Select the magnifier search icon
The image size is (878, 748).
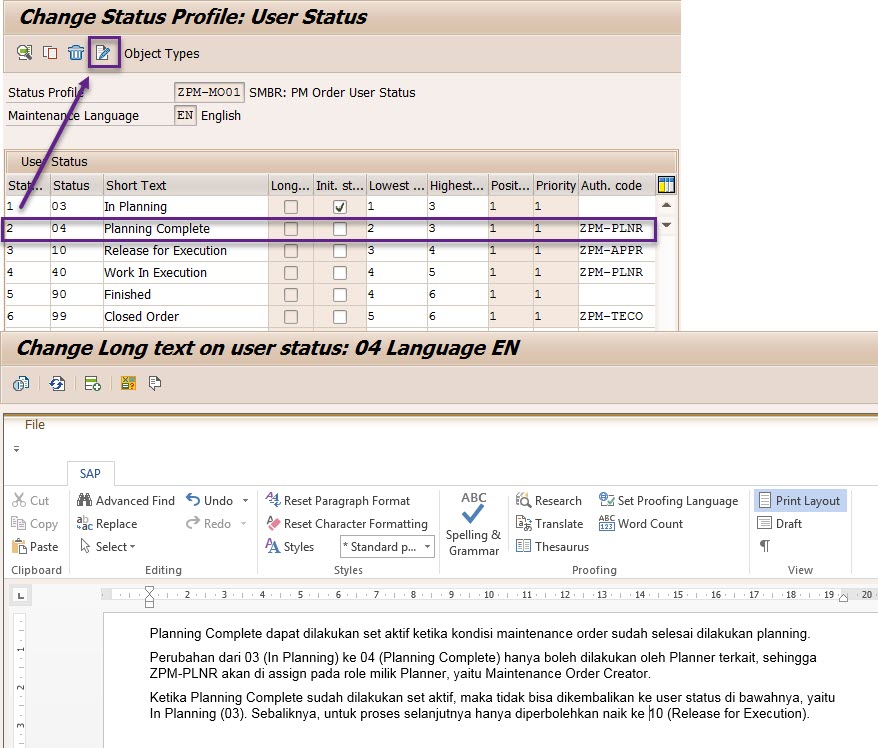click(x=22, y=52)
